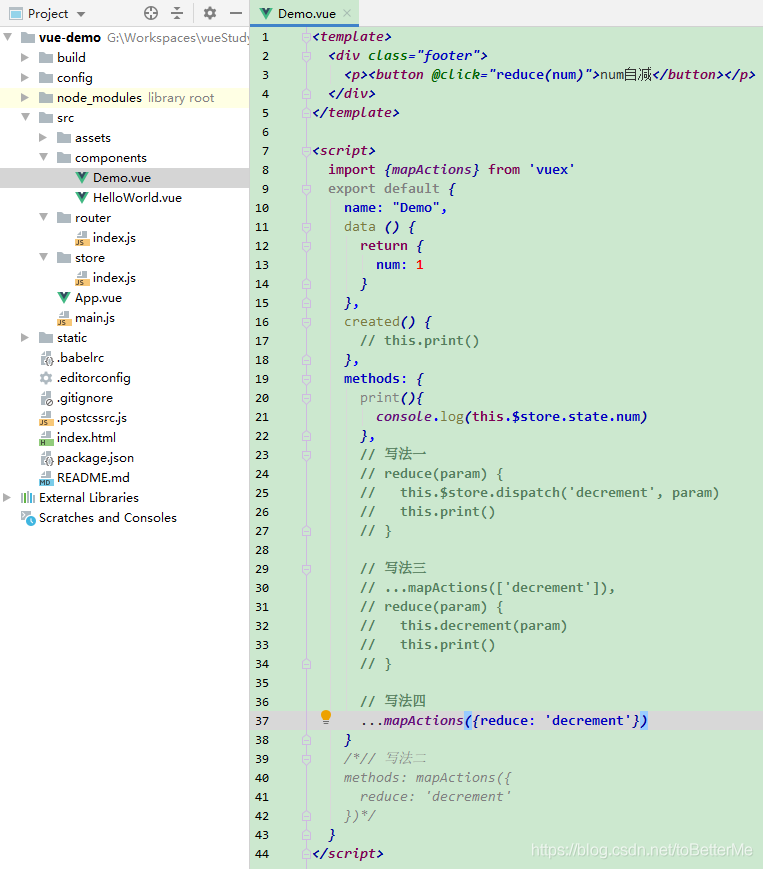Click console.log statement on line 21
Screen dimensions: 763x869
coord(511,417)
